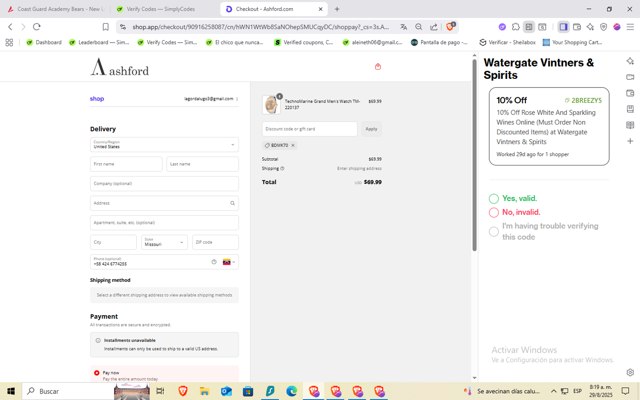640x400 pixels.
Task: Click the watch product thumbnail
Action: [271, 104]
